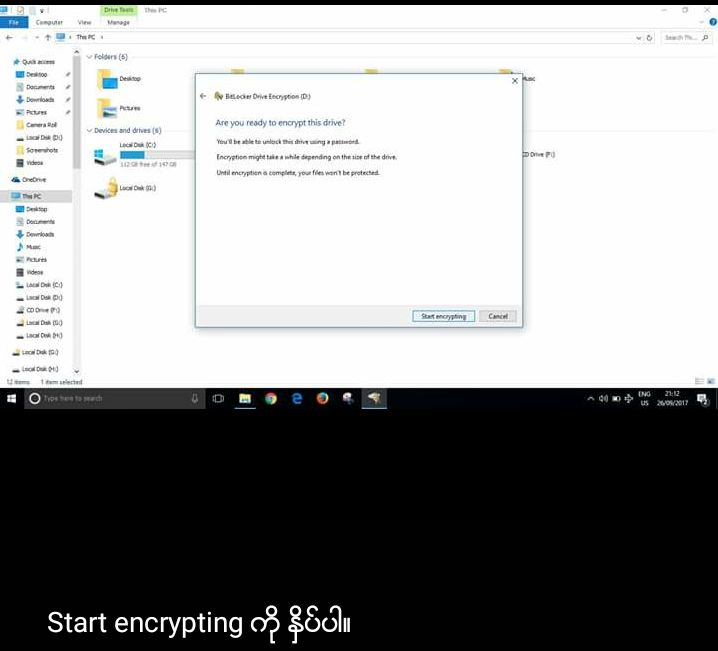Open Explorer help question mark icon
Viewport: 718px width, 651px height.
click(x=713, y=22)
